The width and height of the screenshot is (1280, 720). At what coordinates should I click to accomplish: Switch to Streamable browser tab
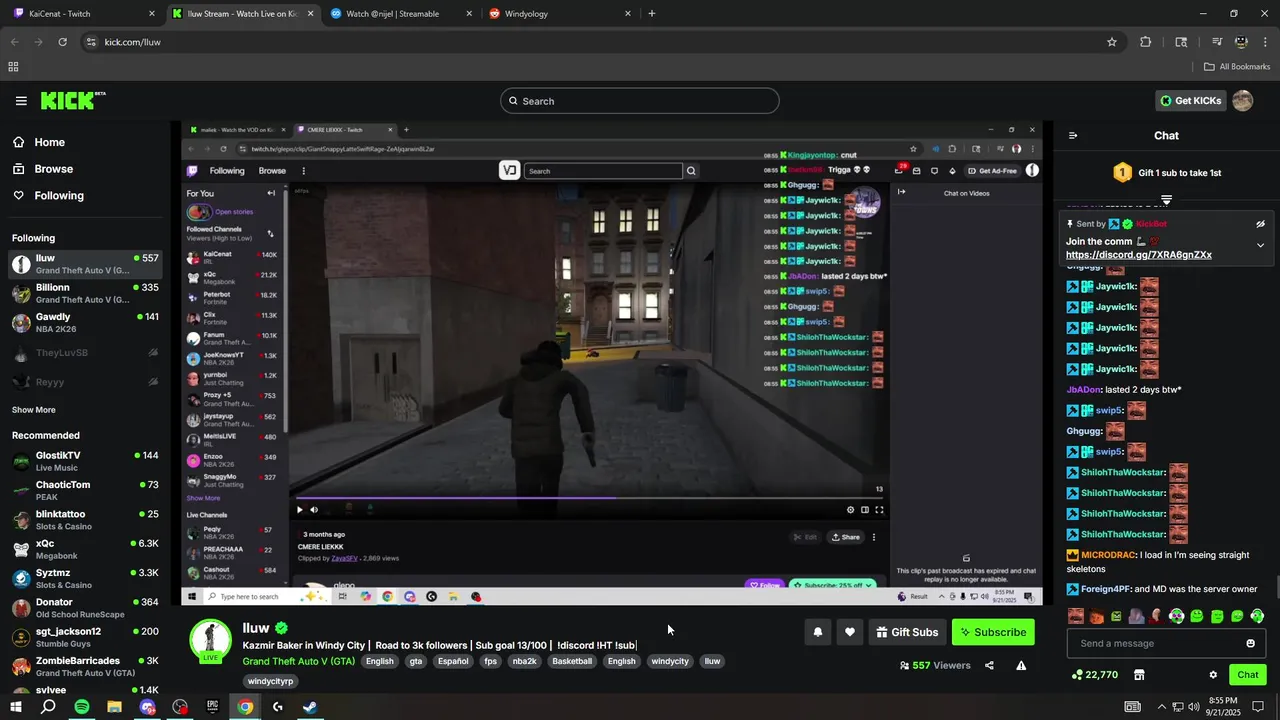pyautogui.click(x=401, y=14)
